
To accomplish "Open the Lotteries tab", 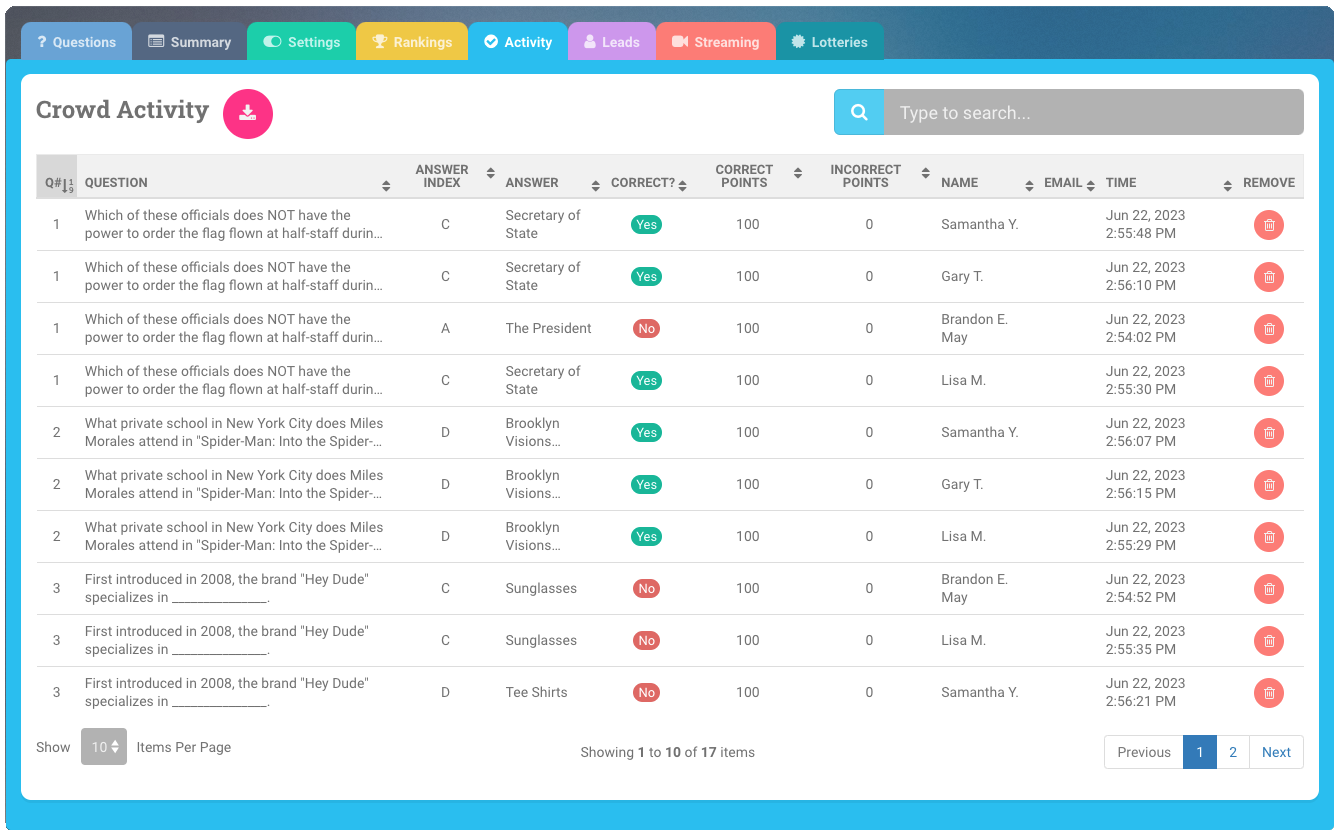I will pos(829,42).
